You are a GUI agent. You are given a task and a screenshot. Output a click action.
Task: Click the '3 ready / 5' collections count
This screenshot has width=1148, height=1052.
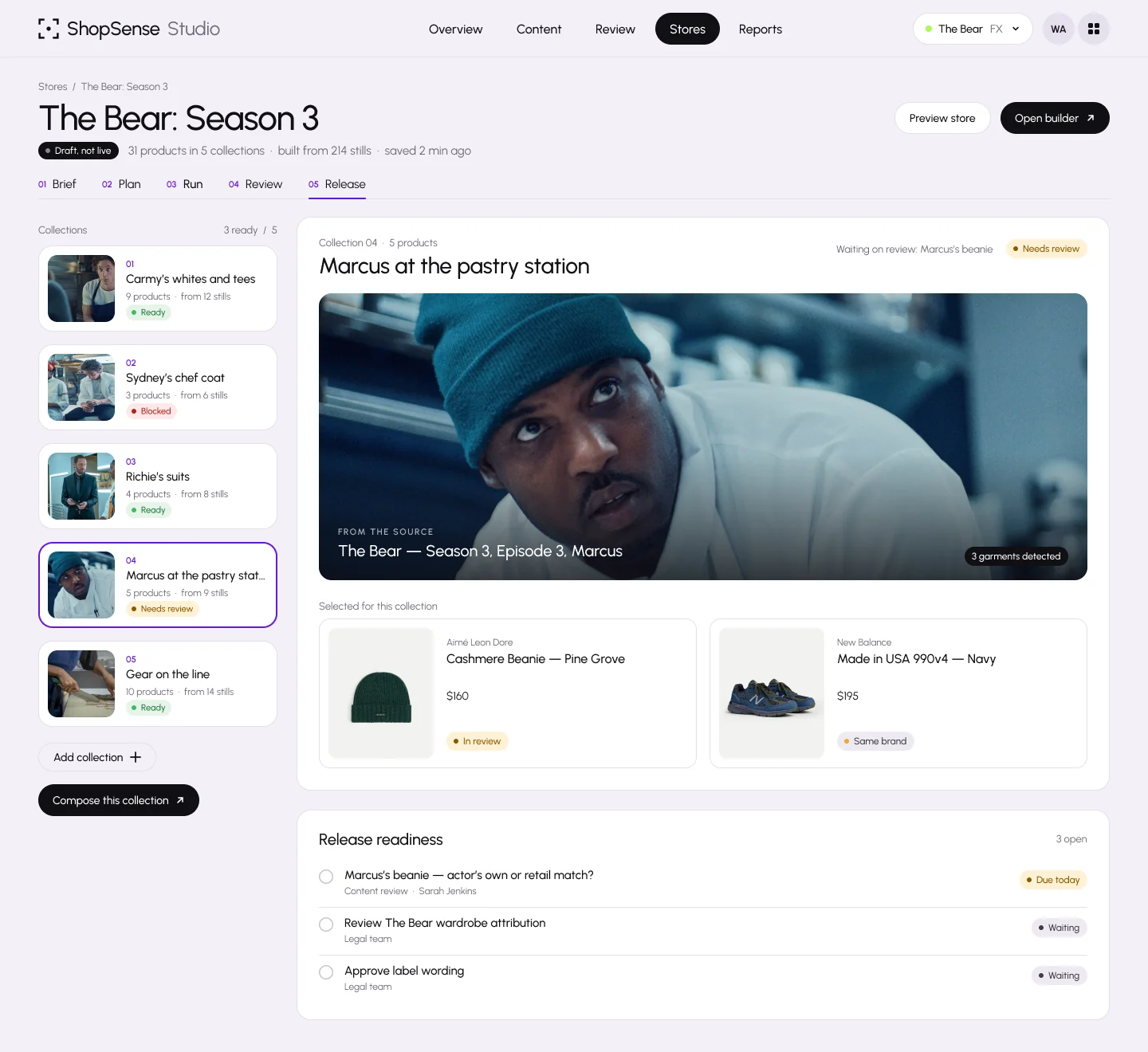[x=250, y=230]
